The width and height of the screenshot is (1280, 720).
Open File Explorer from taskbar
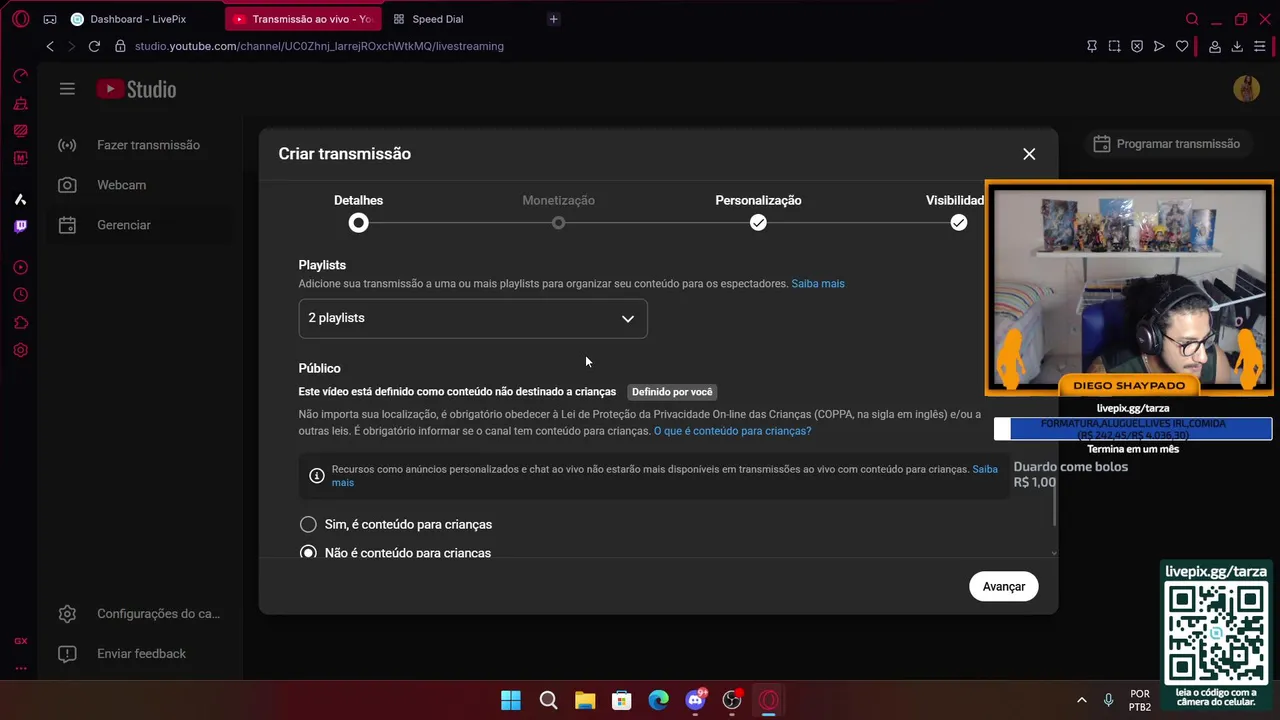[585, 700]
